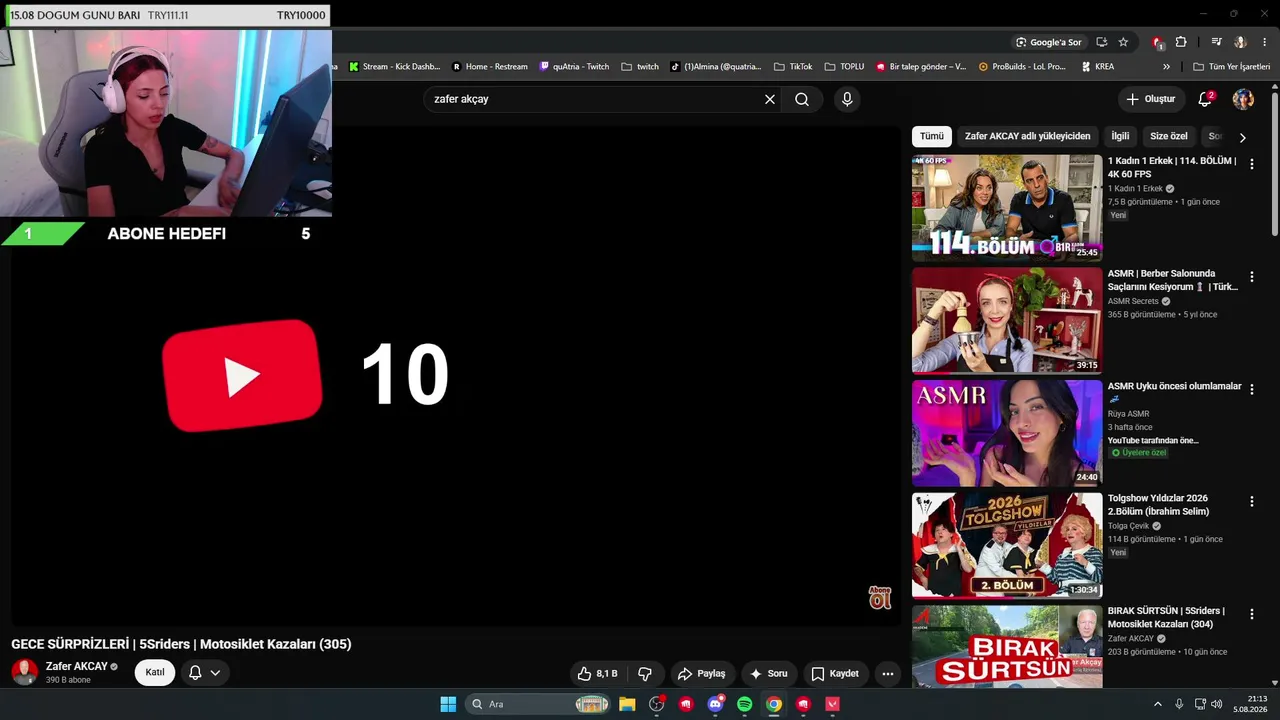
Task: Show hidden system tray icons
Action: click(x=1158, y=704)
